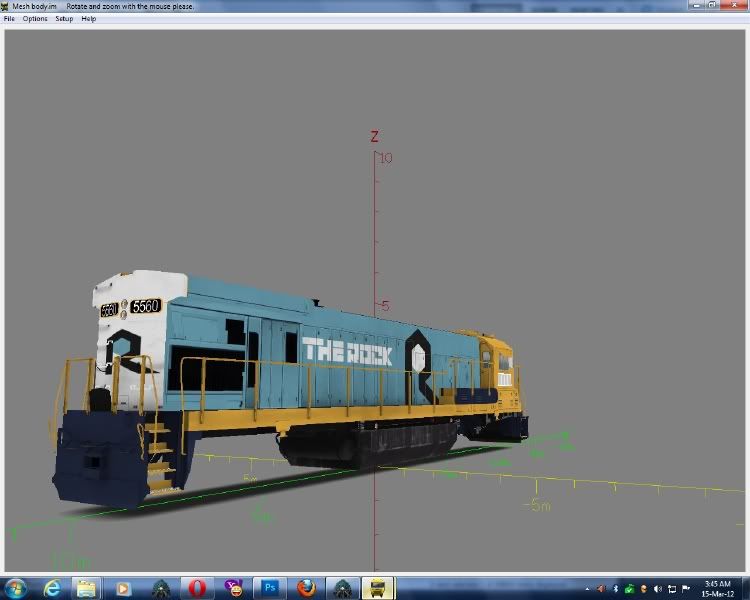Click the 3:45 AM clock in tray
This screenshot has width=750, height=600.
point(717,589)
